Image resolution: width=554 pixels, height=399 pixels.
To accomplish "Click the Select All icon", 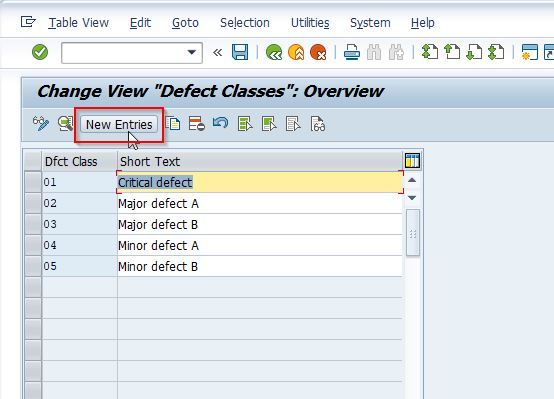I will tap(245, 124).
